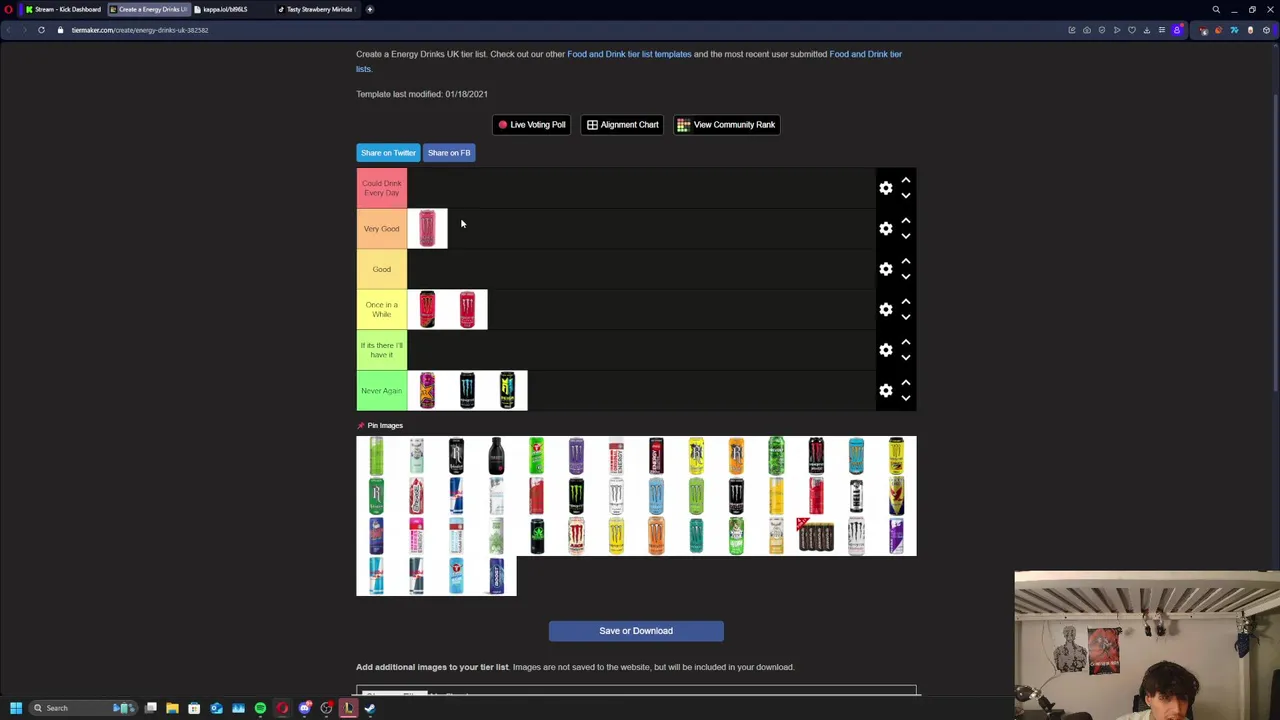Move Never Again tier row down
The width and height of the screenshot is (1280, 720).
tap(906, 398)
